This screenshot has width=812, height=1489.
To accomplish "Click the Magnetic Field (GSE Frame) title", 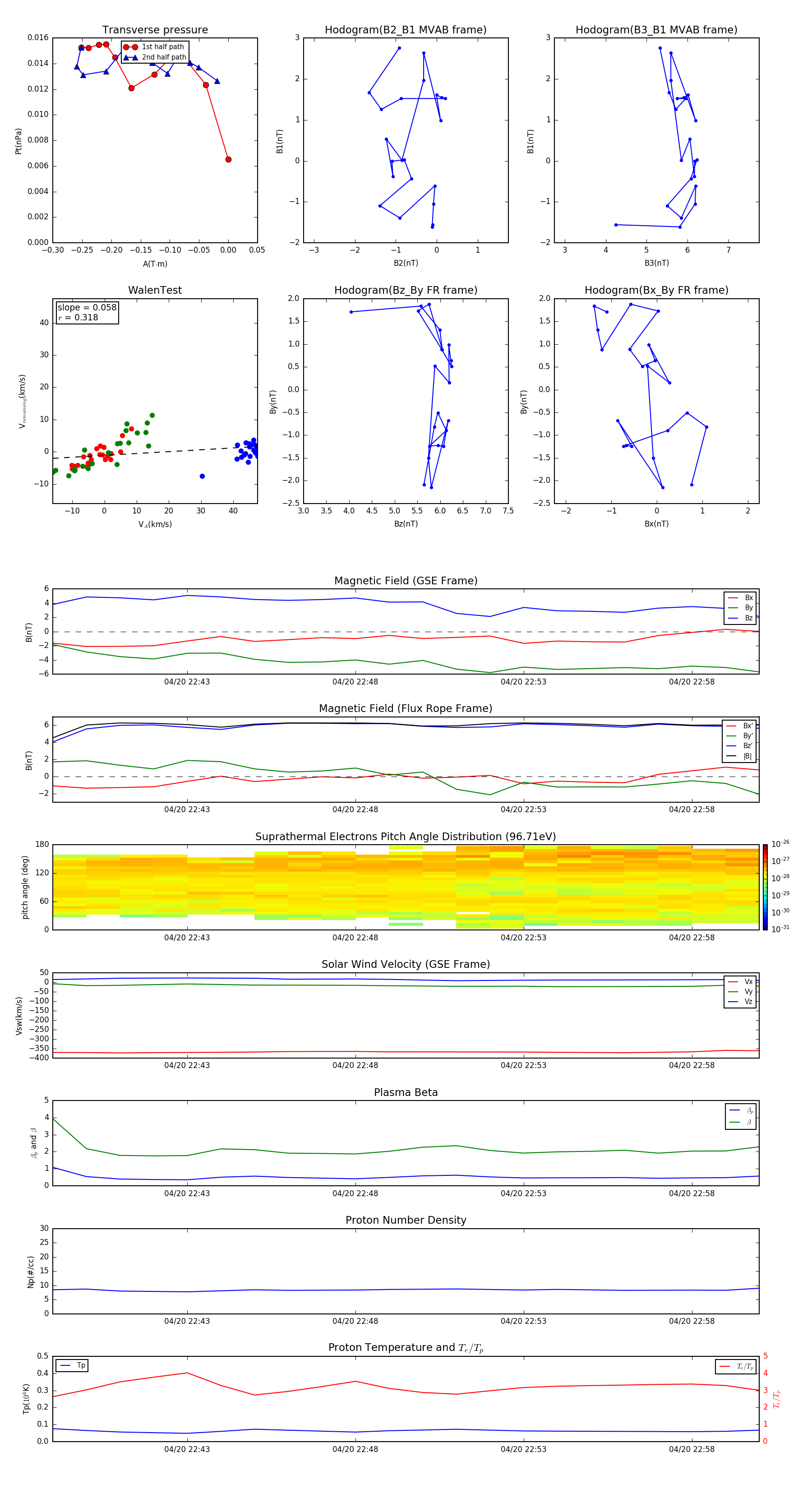I will 406,581.
